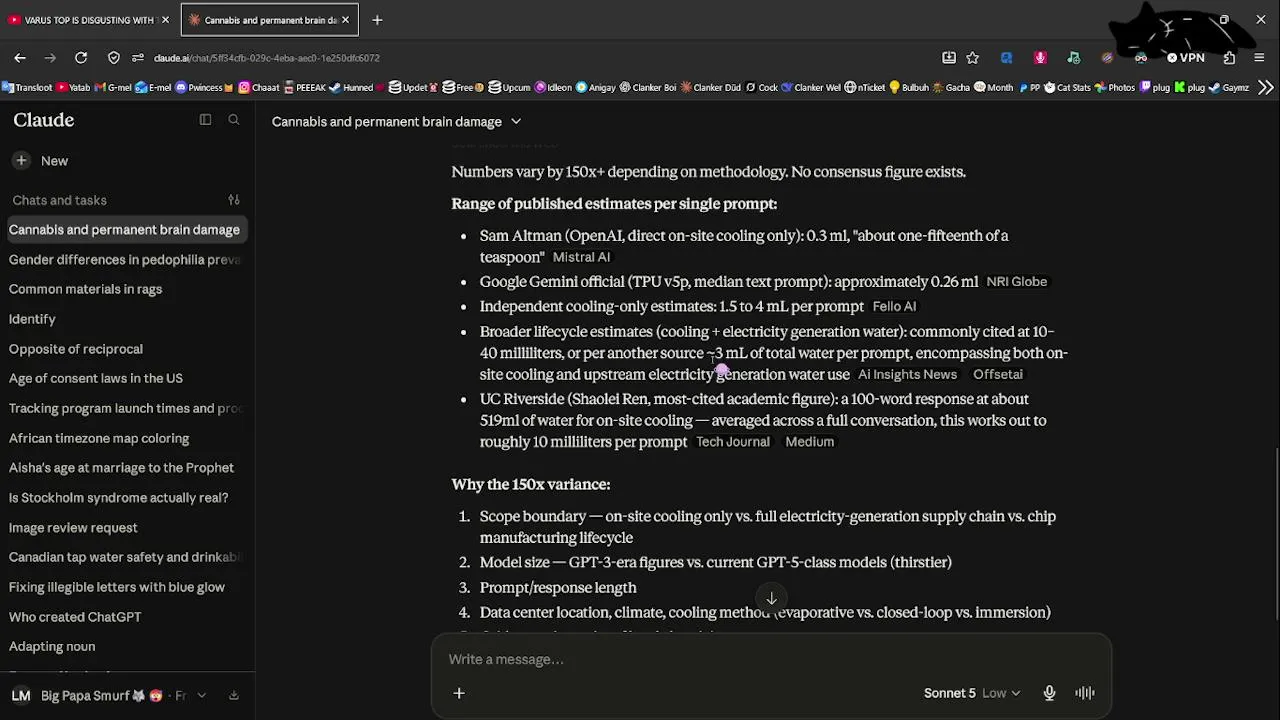Image resolution: width=1280 pixels, height=720 pixels.
Task: Open the install-app icon in address bar
Action: tap(949, 58)
